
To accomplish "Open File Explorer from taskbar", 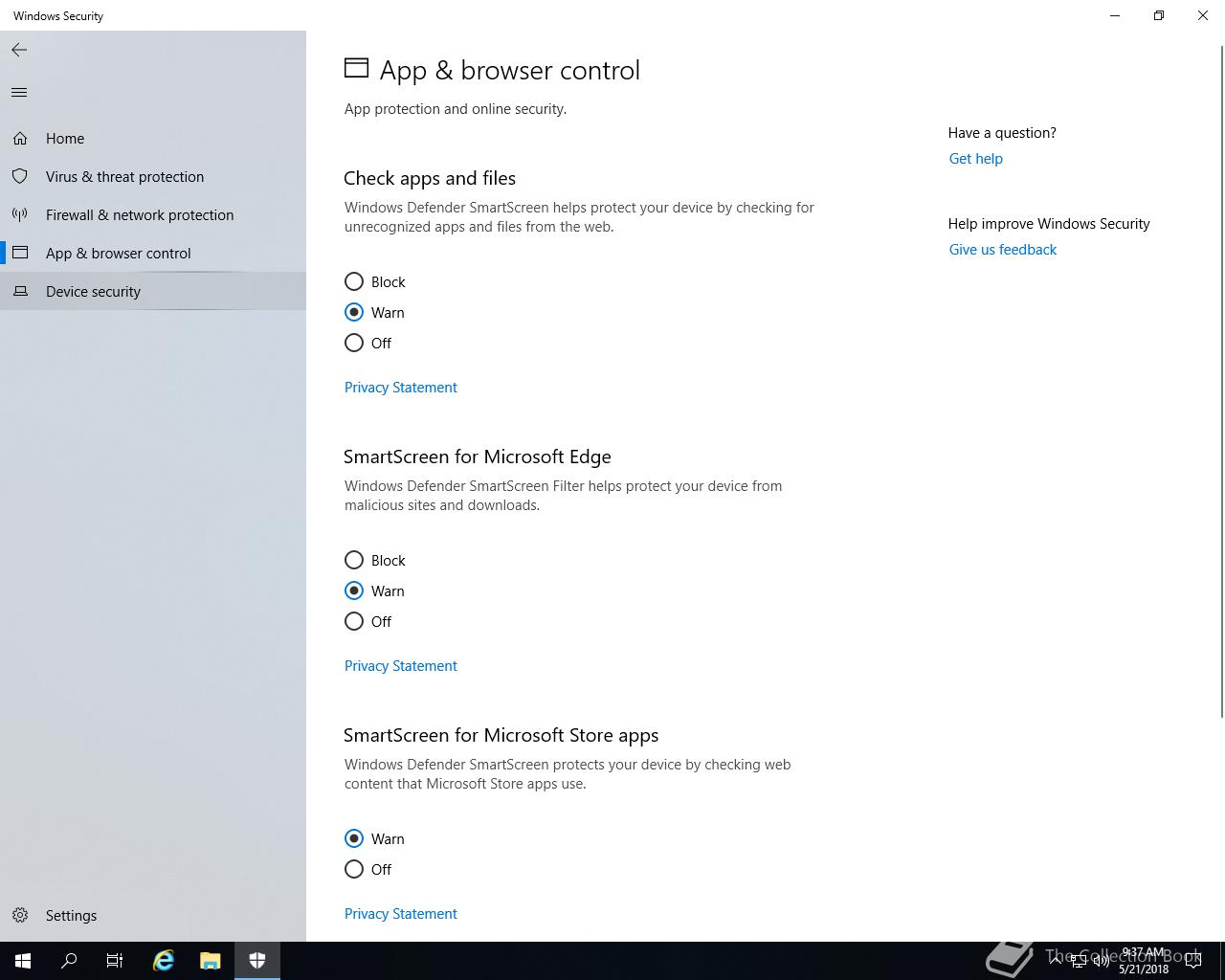I will [211, 961].
